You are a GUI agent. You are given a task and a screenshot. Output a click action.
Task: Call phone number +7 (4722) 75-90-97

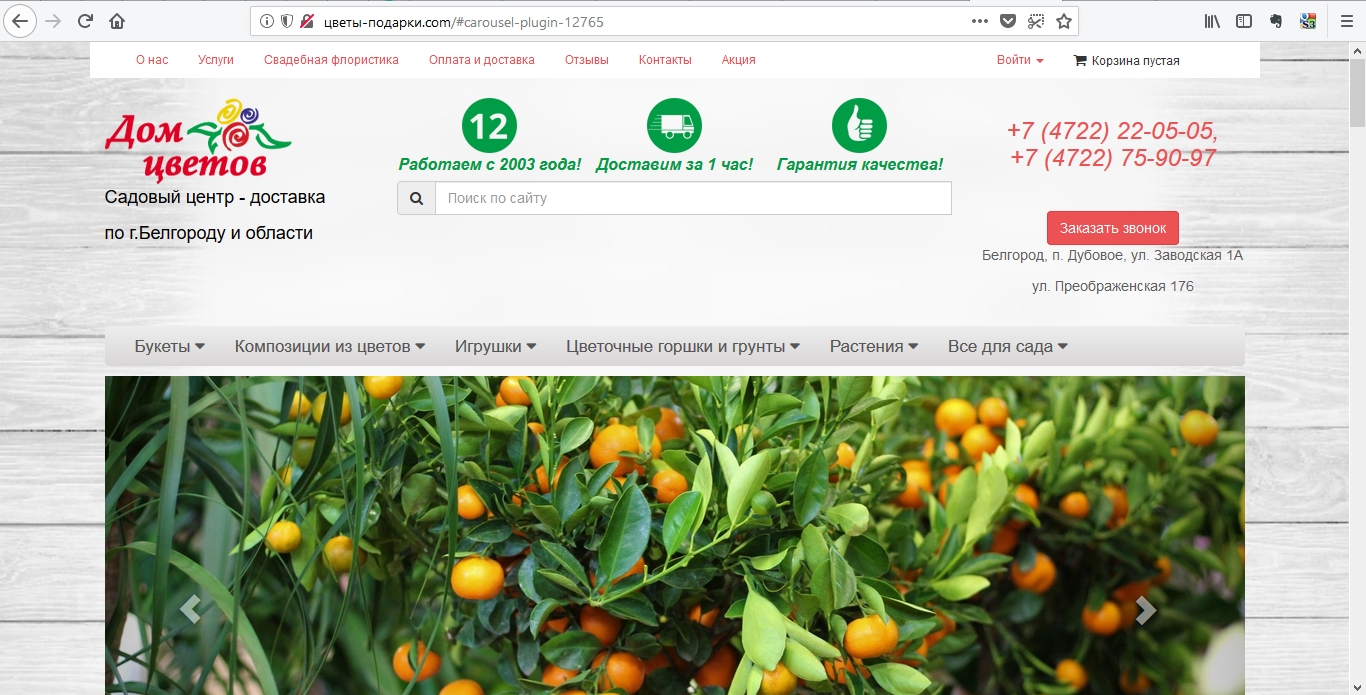click(x=1113, y=158)
